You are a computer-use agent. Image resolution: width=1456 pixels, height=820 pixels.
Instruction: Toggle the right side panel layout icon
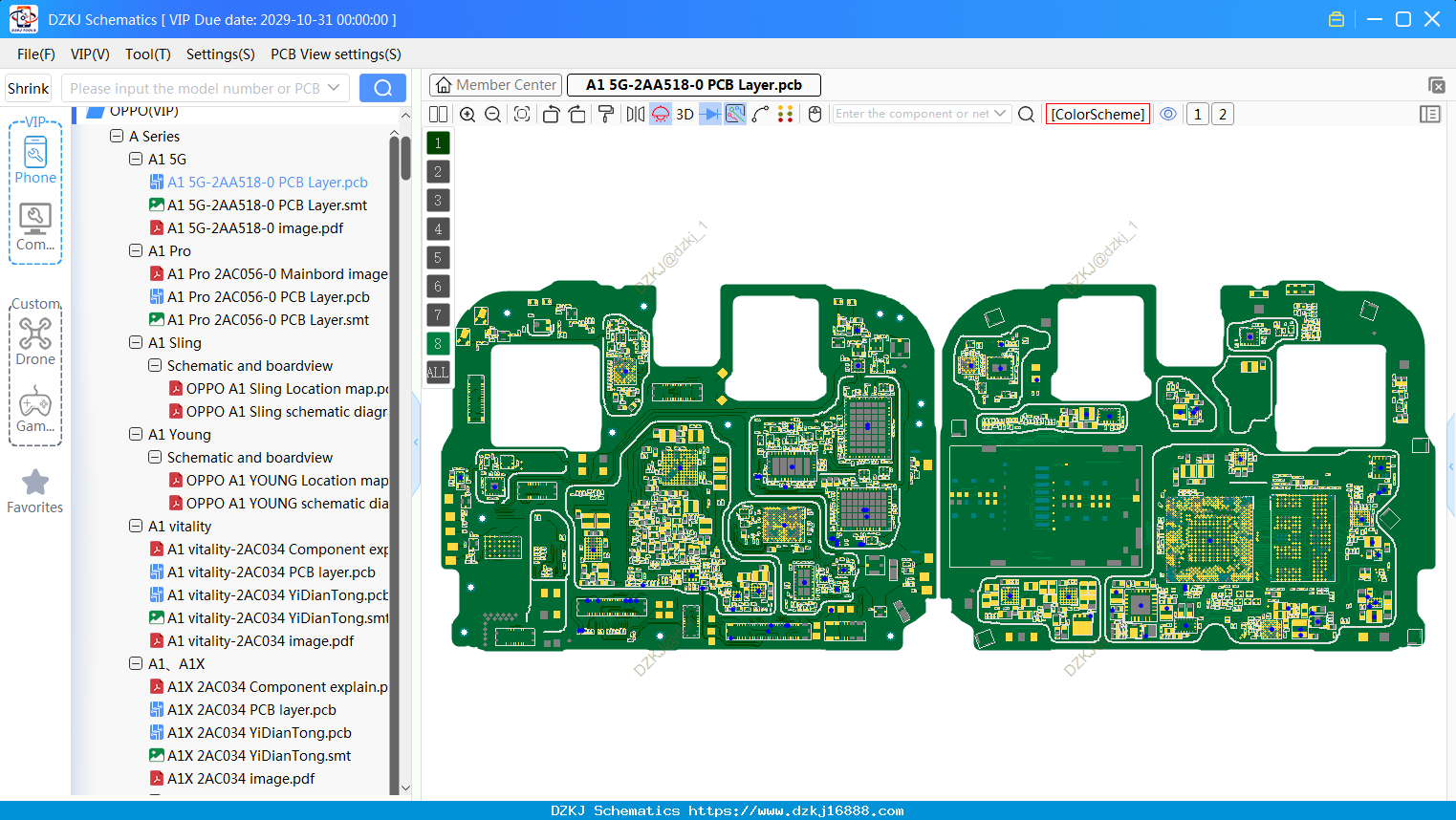tap(1430, 115)
